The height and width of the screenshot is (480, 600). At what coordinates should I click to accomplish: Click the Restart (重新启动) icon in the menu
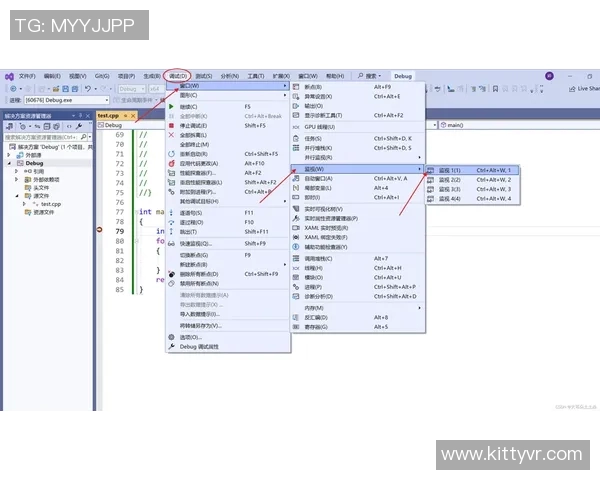171,154
